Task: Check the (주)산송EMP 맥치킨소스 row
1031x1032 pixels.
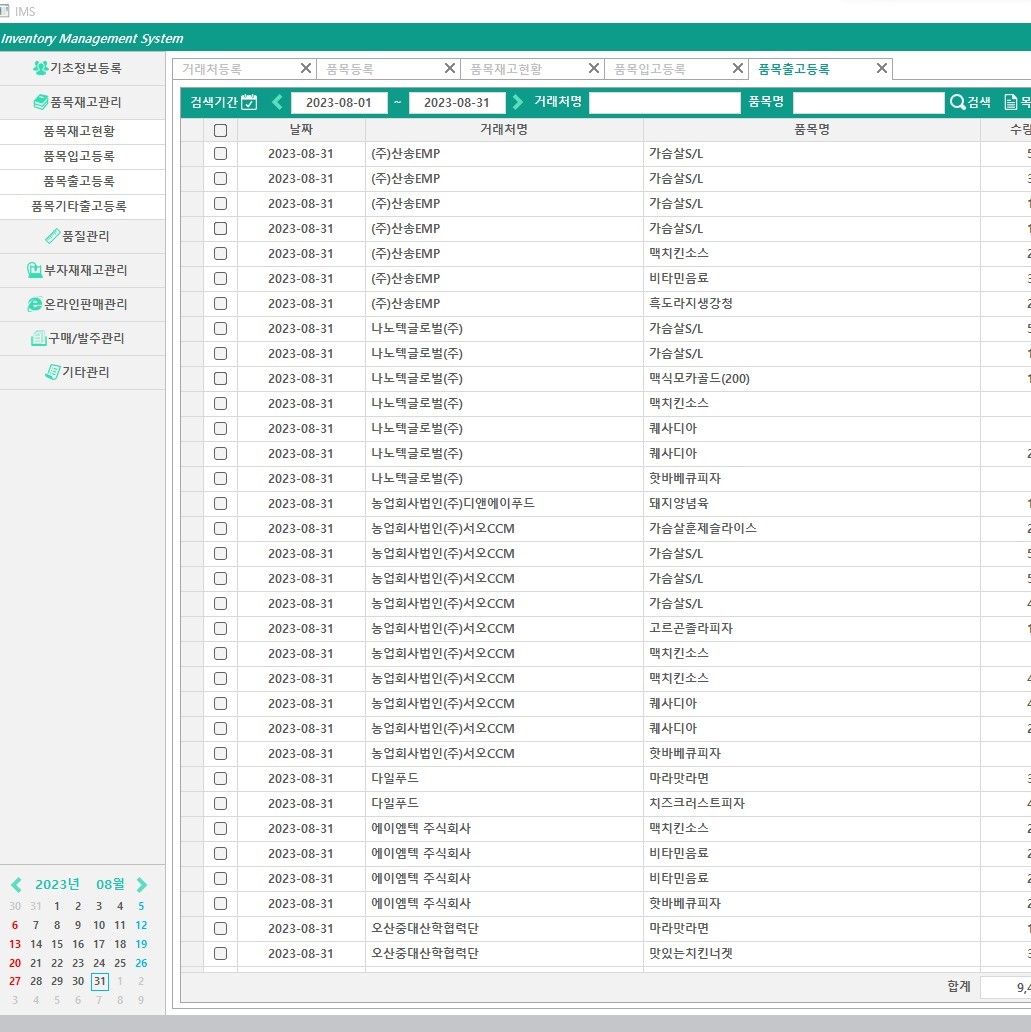Action: click(221, 253)
